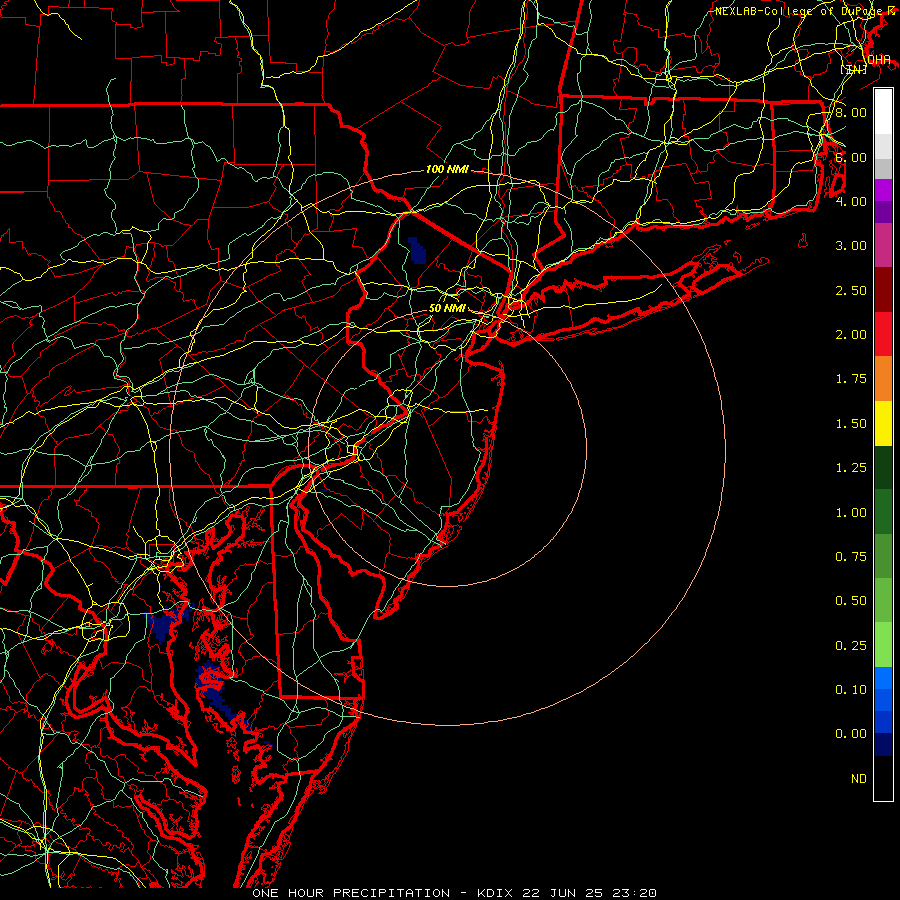
Task: Click the green swatch beside the 1.00 label
Action: pyautogui.click(x=883, y=512)
